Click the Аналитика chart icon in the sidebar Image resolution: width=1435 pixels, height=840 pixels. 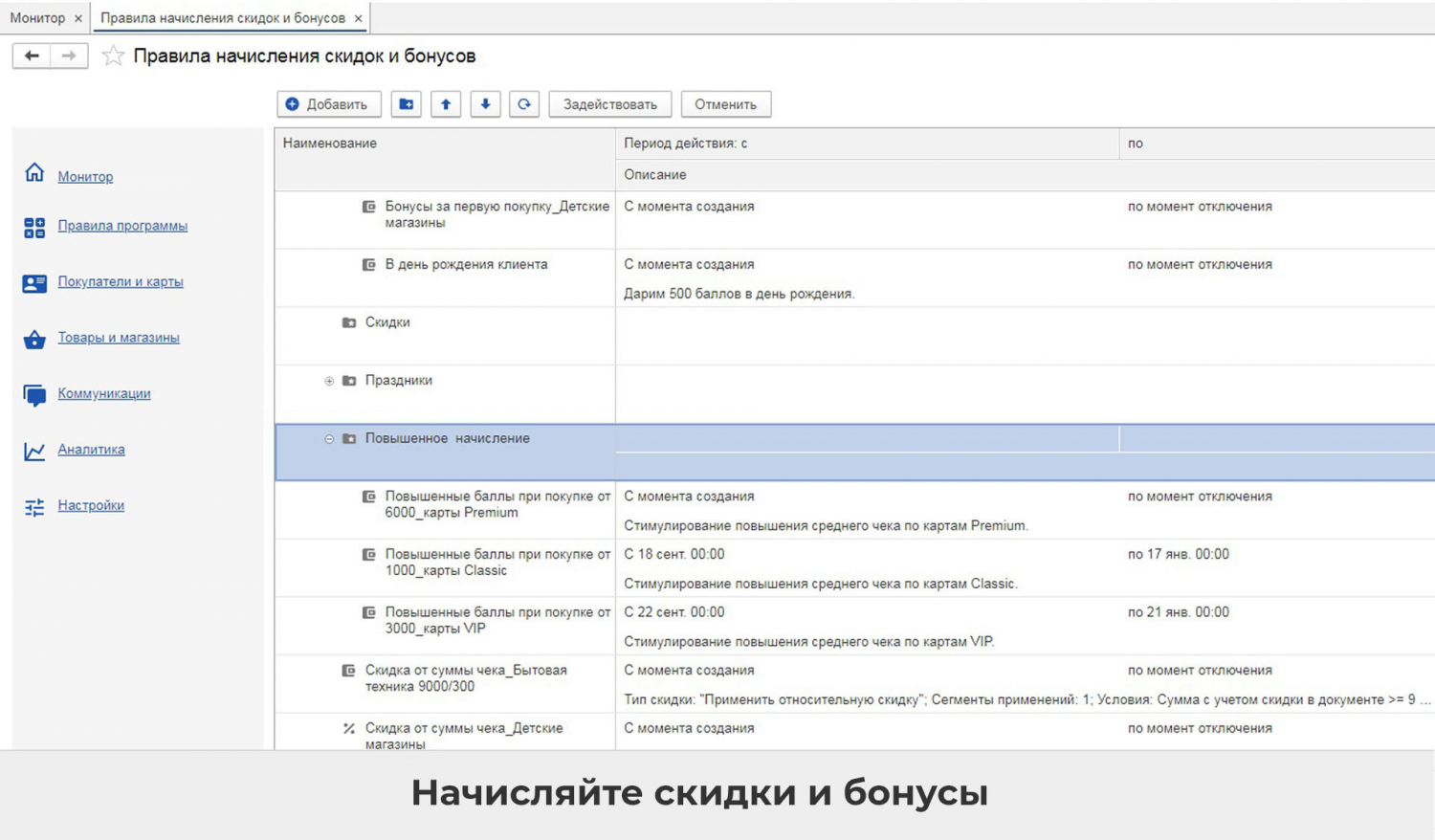(34, 451)
